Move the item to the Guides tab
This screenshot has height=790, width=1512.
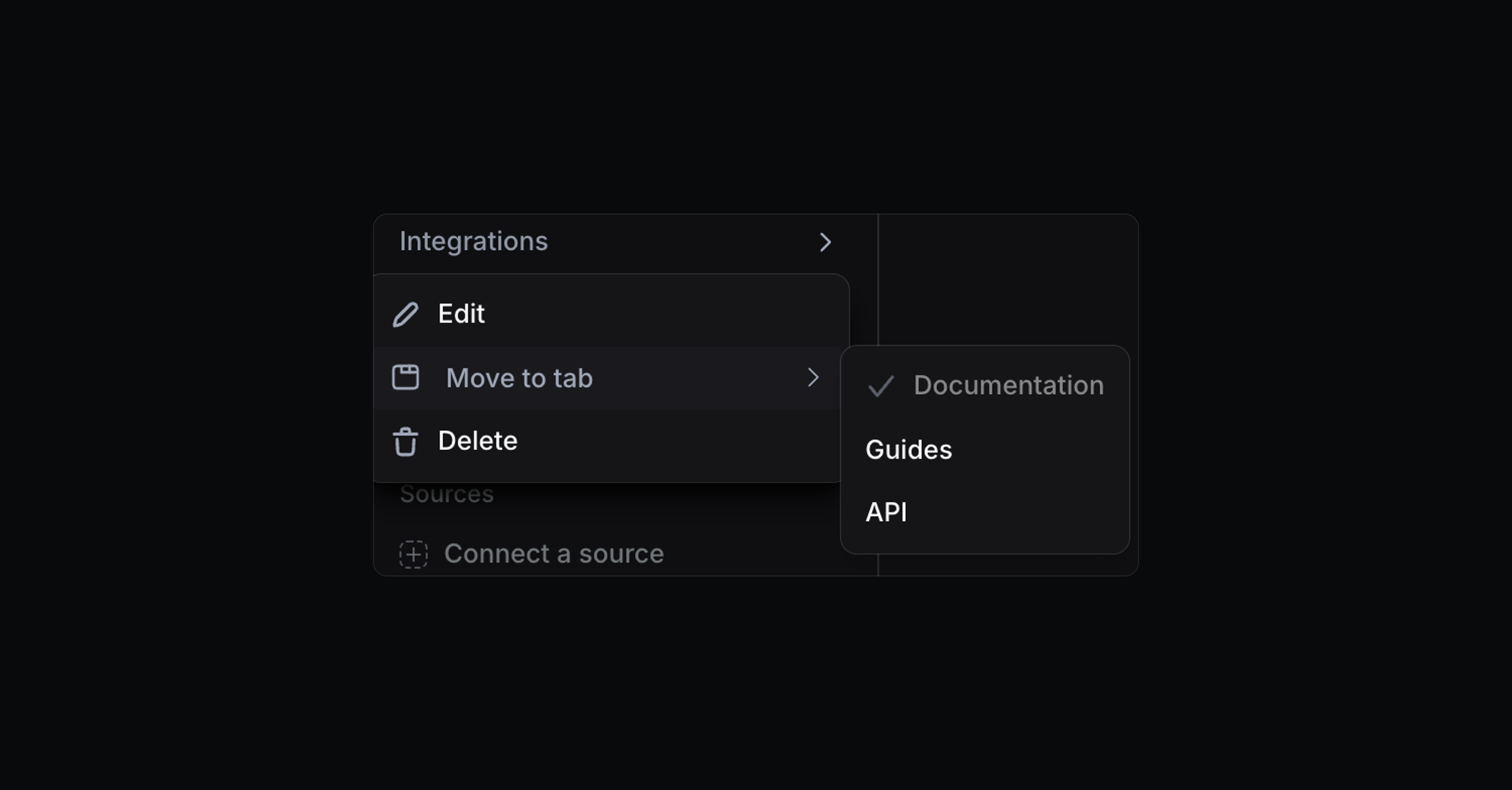(x=985, y=450)
